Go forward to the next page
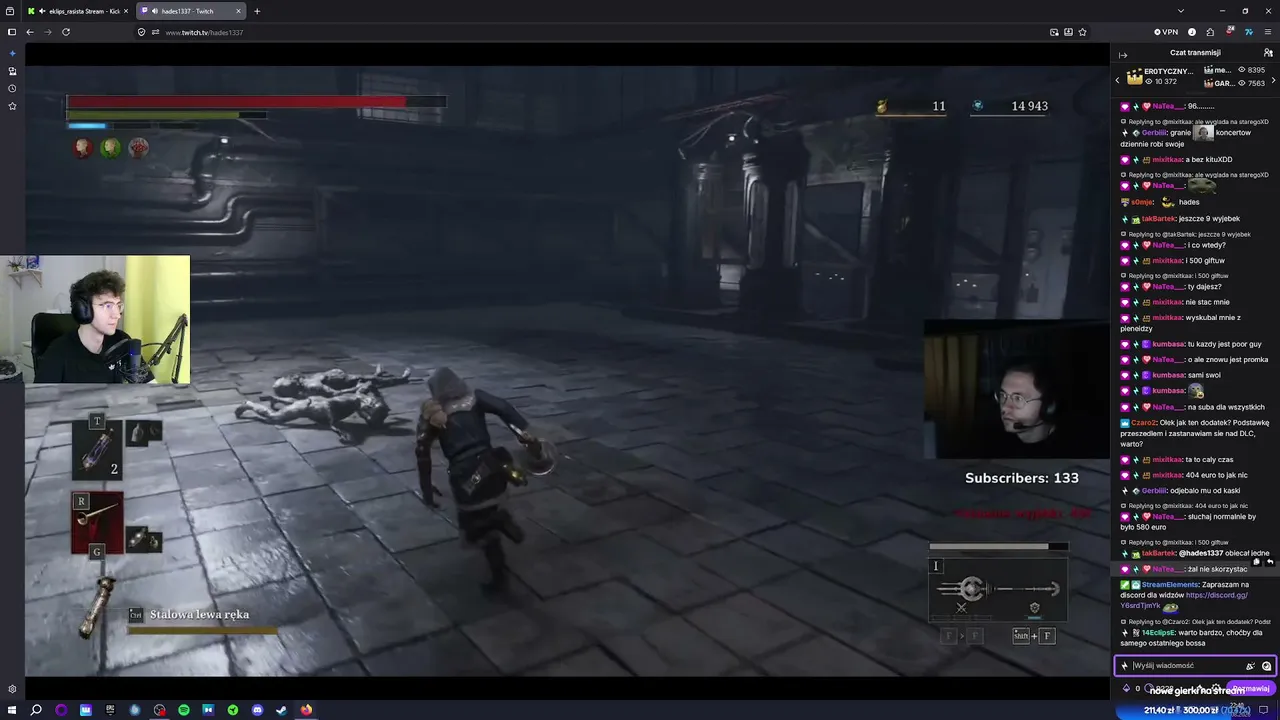 tap(48, 32)
